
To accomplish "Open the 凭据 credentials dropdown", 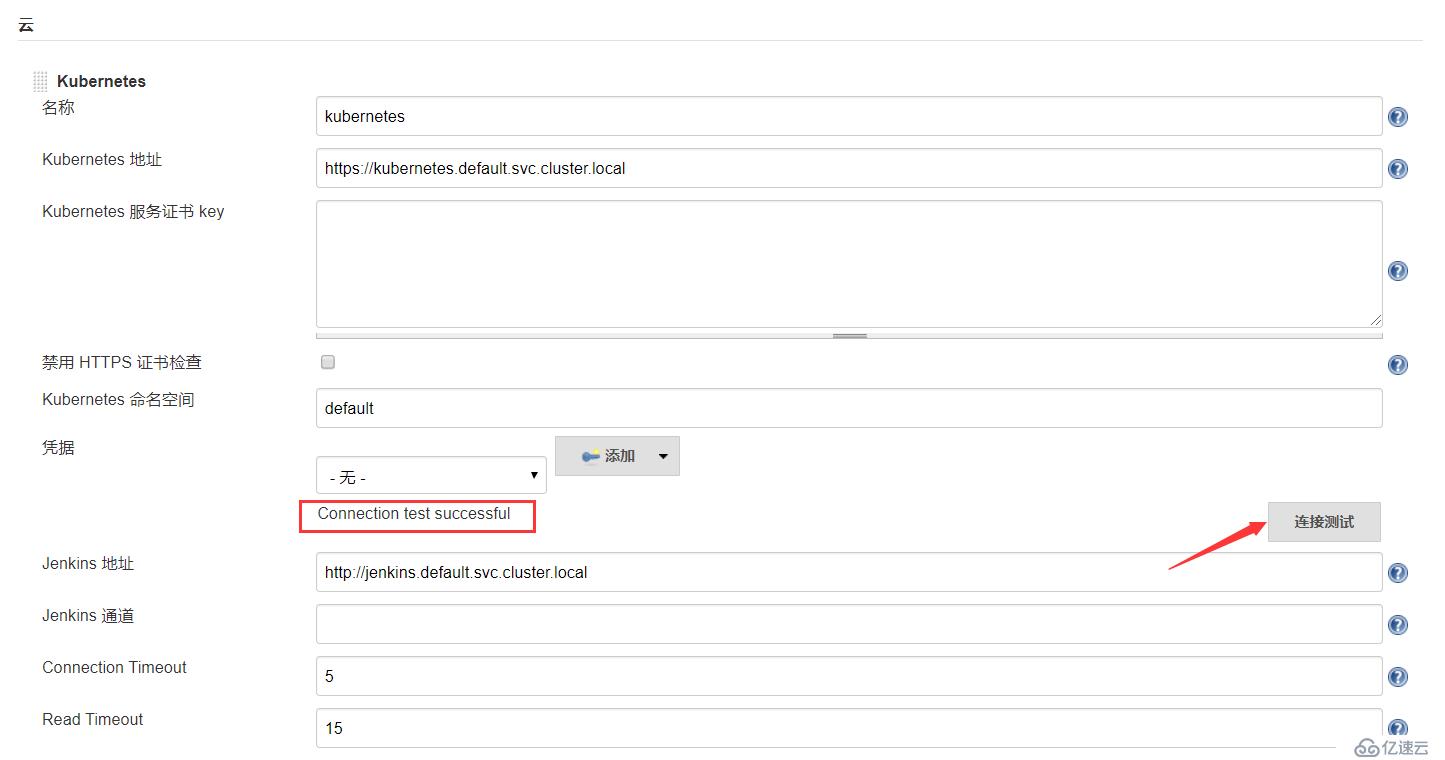I will (431, 475).
